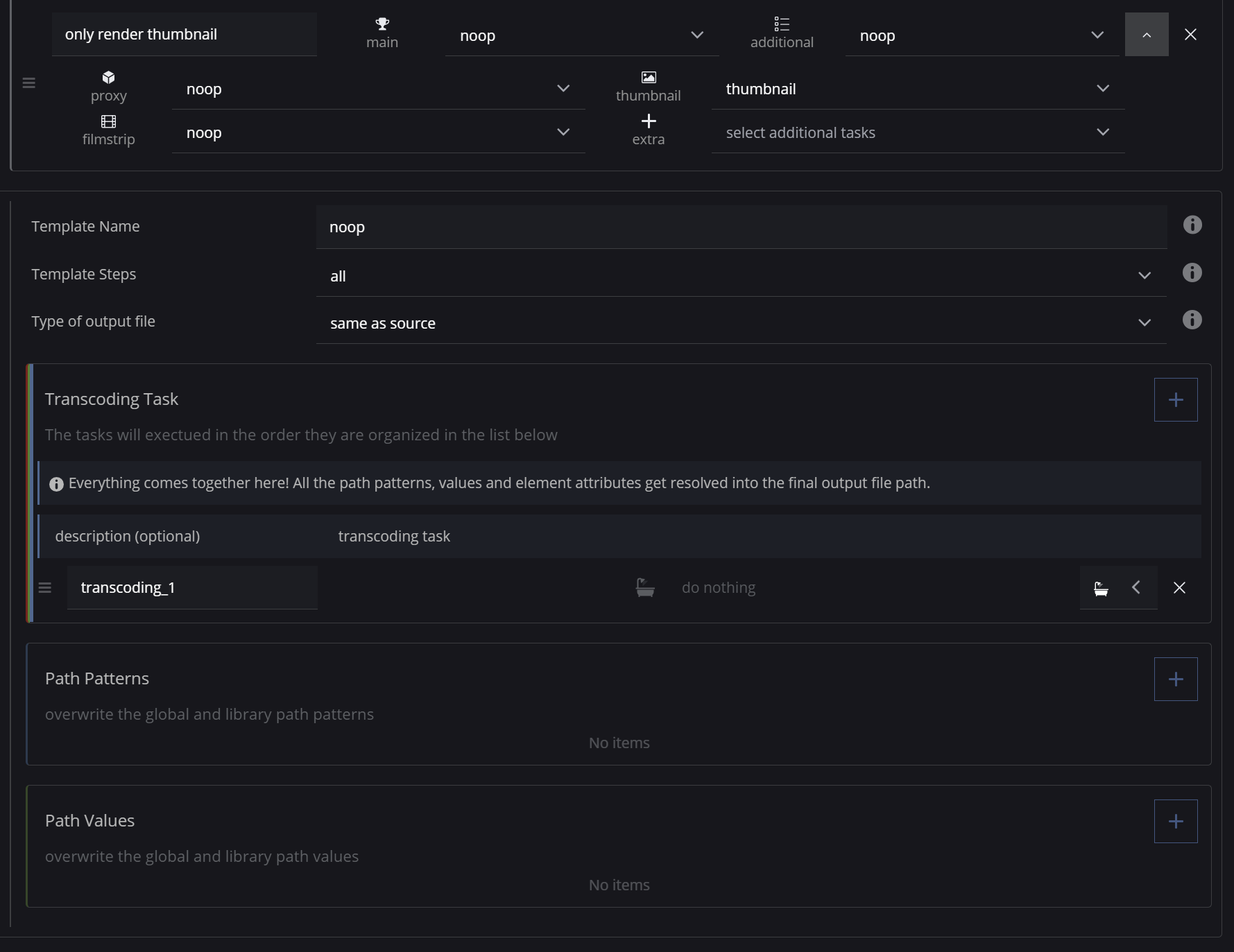1234x952 pixels.
Task: Click the info icon beside Template Steps
Action: (x=1192, y=273)
